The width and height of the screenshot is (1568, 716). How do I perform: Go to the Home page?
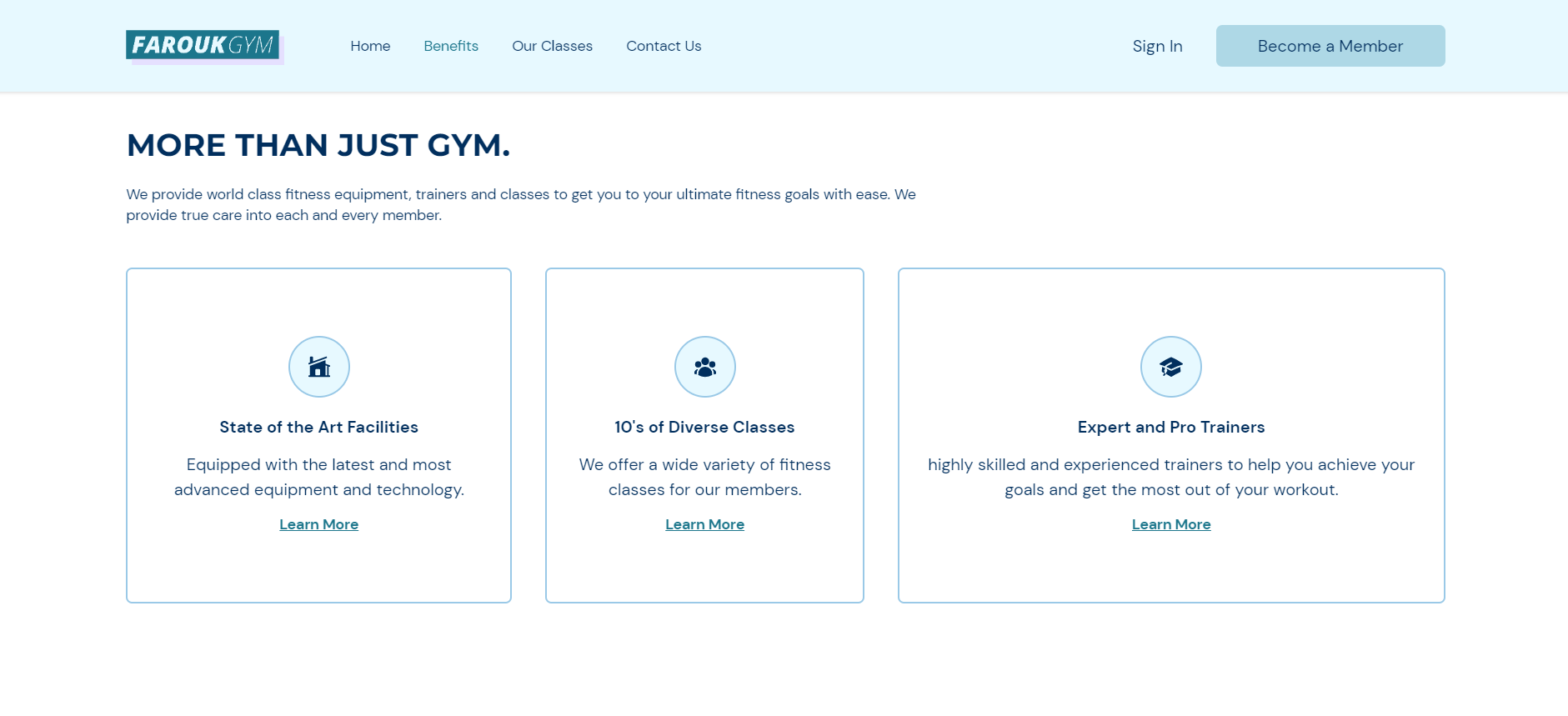tap(370, 46)
